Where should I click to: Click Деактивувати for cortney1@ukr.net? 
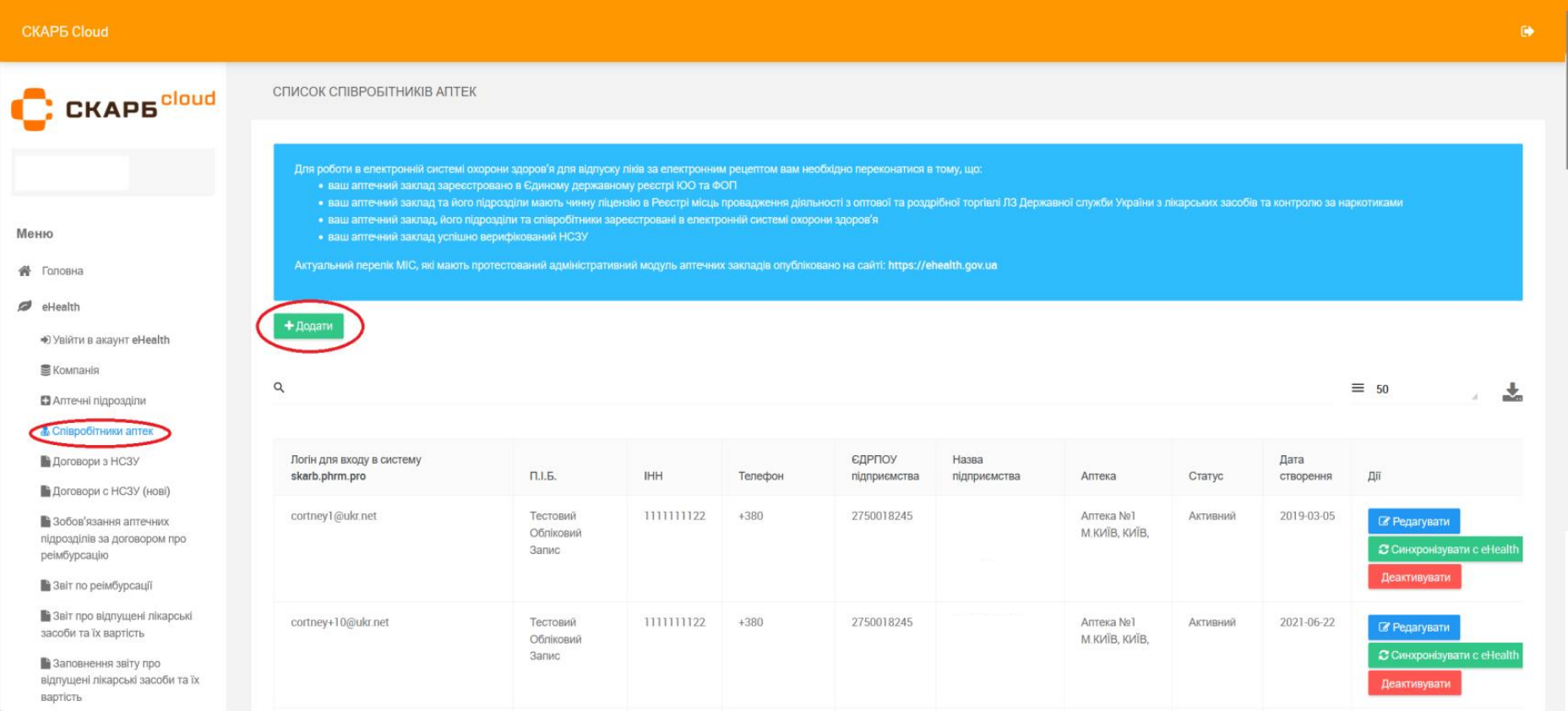click(x=1415, y=578)
